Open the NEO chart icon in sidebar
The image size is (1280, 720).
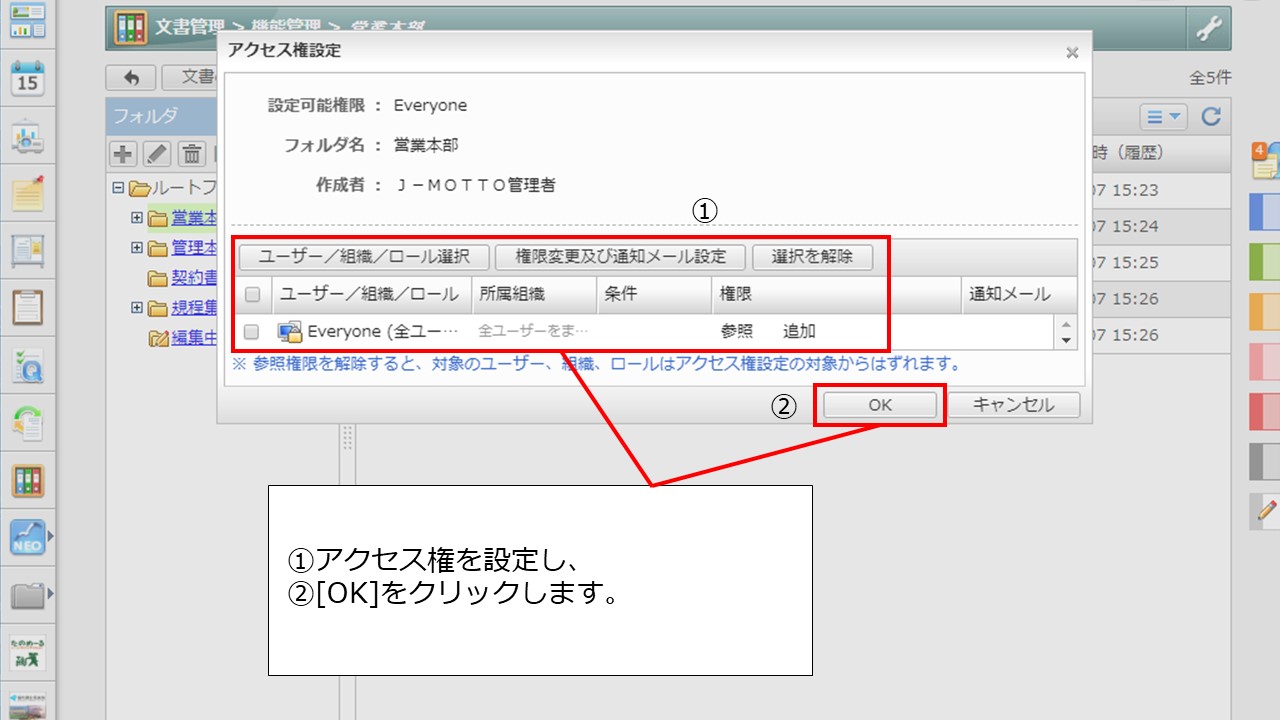pos(28,539)
